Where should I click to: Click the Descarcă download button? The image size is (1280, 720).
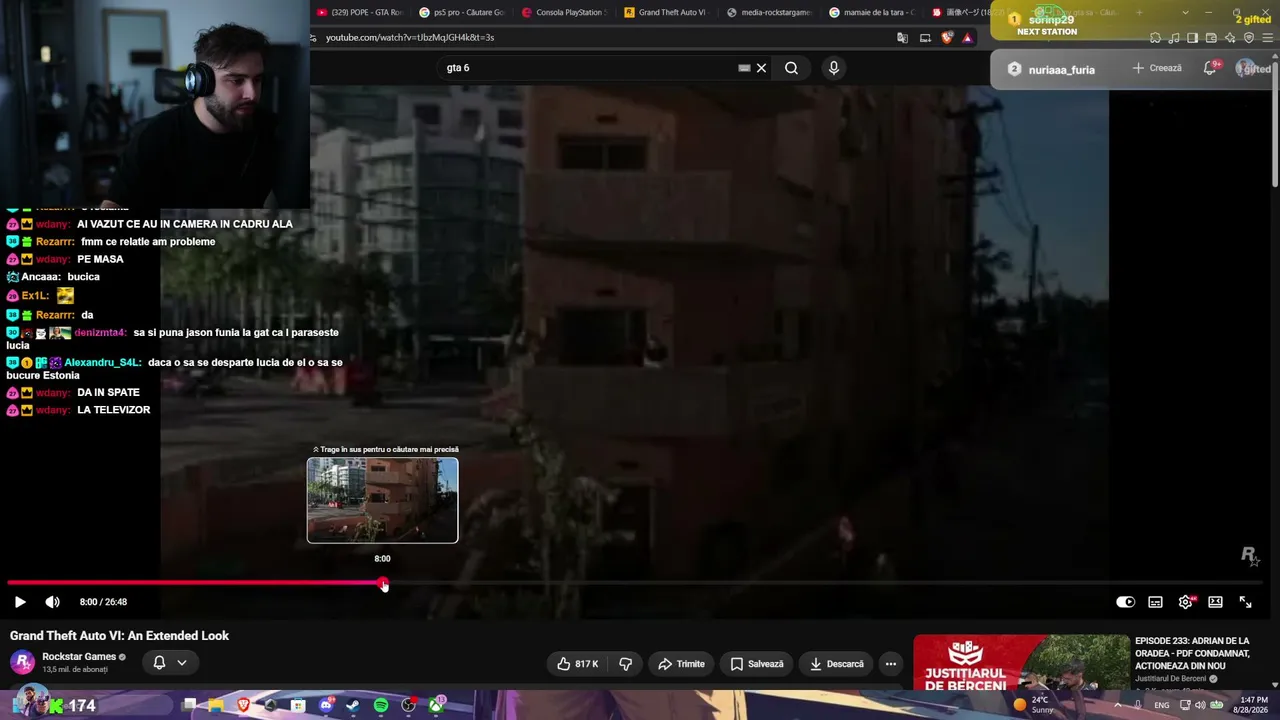pos(836,664)
